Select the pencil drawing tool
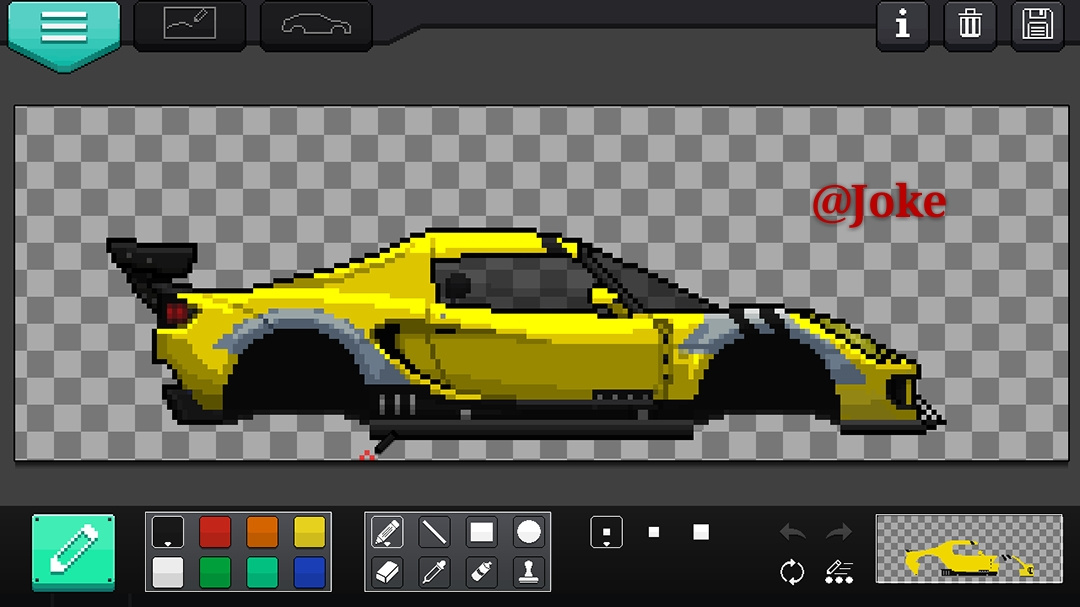Viewport: 1080px width, 607px height. coord(387,533)
